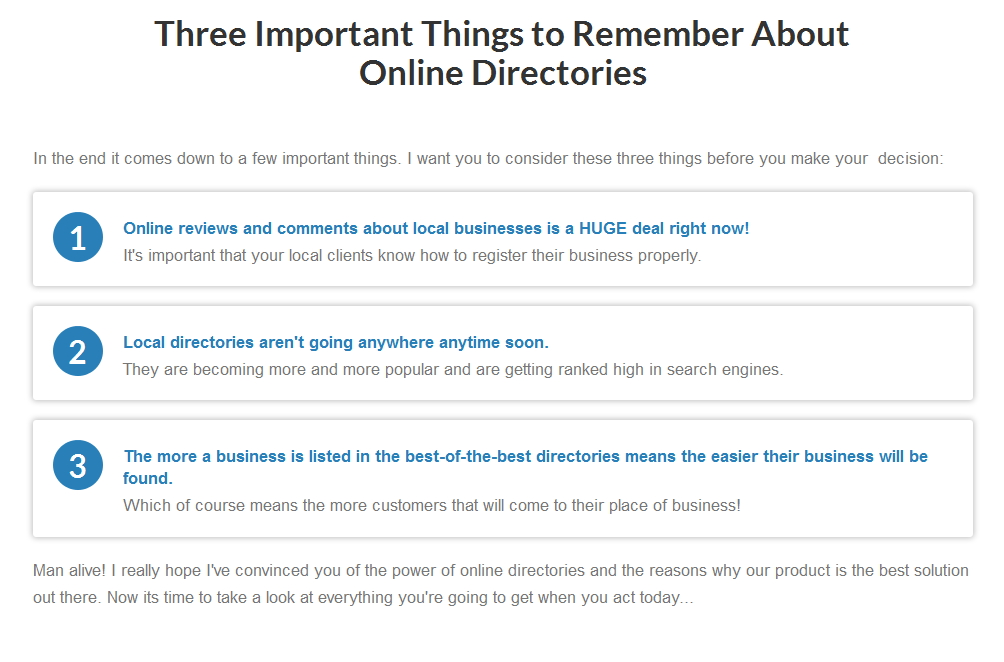Click the title line 'Three Important Things to Remember About'

pyautogui.click(x=502, y=34)
